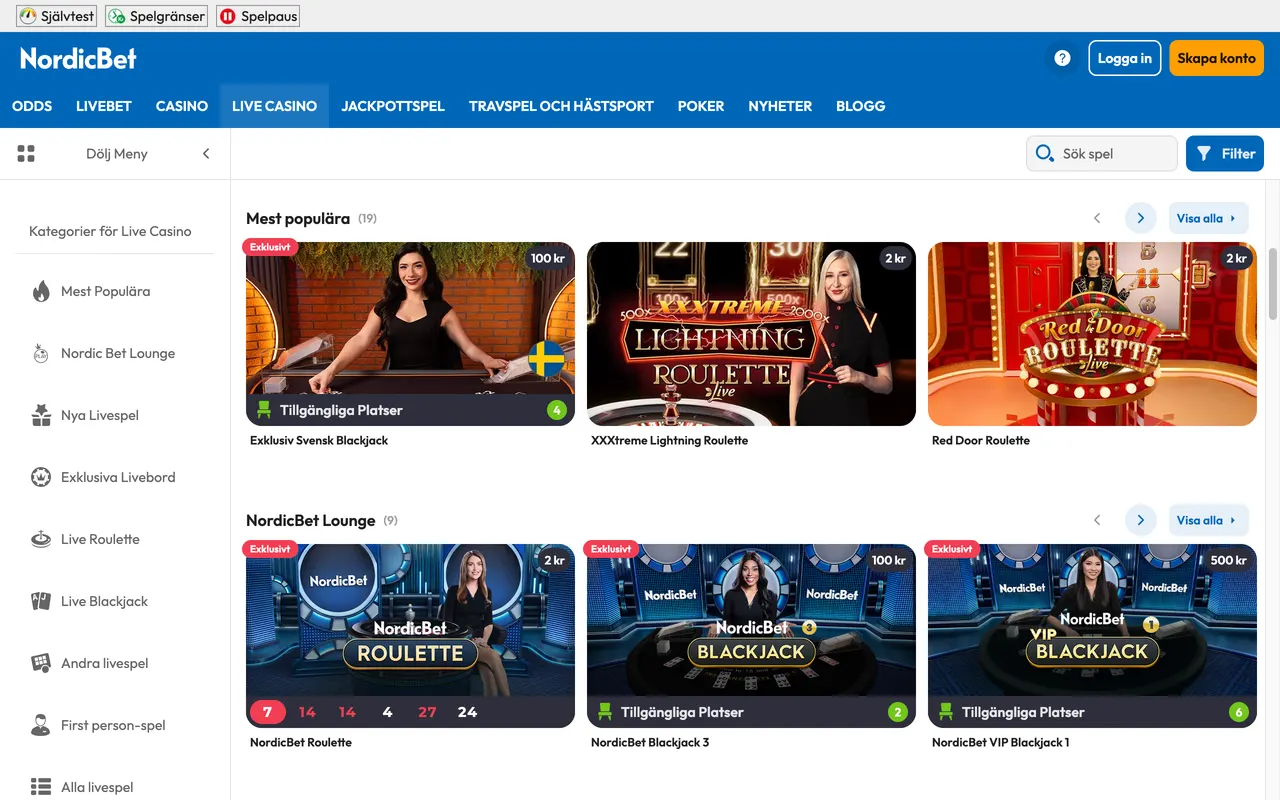Click the Logga in button
Viewport: 1280px width, 800px height.
click(x=1125, y=58)
